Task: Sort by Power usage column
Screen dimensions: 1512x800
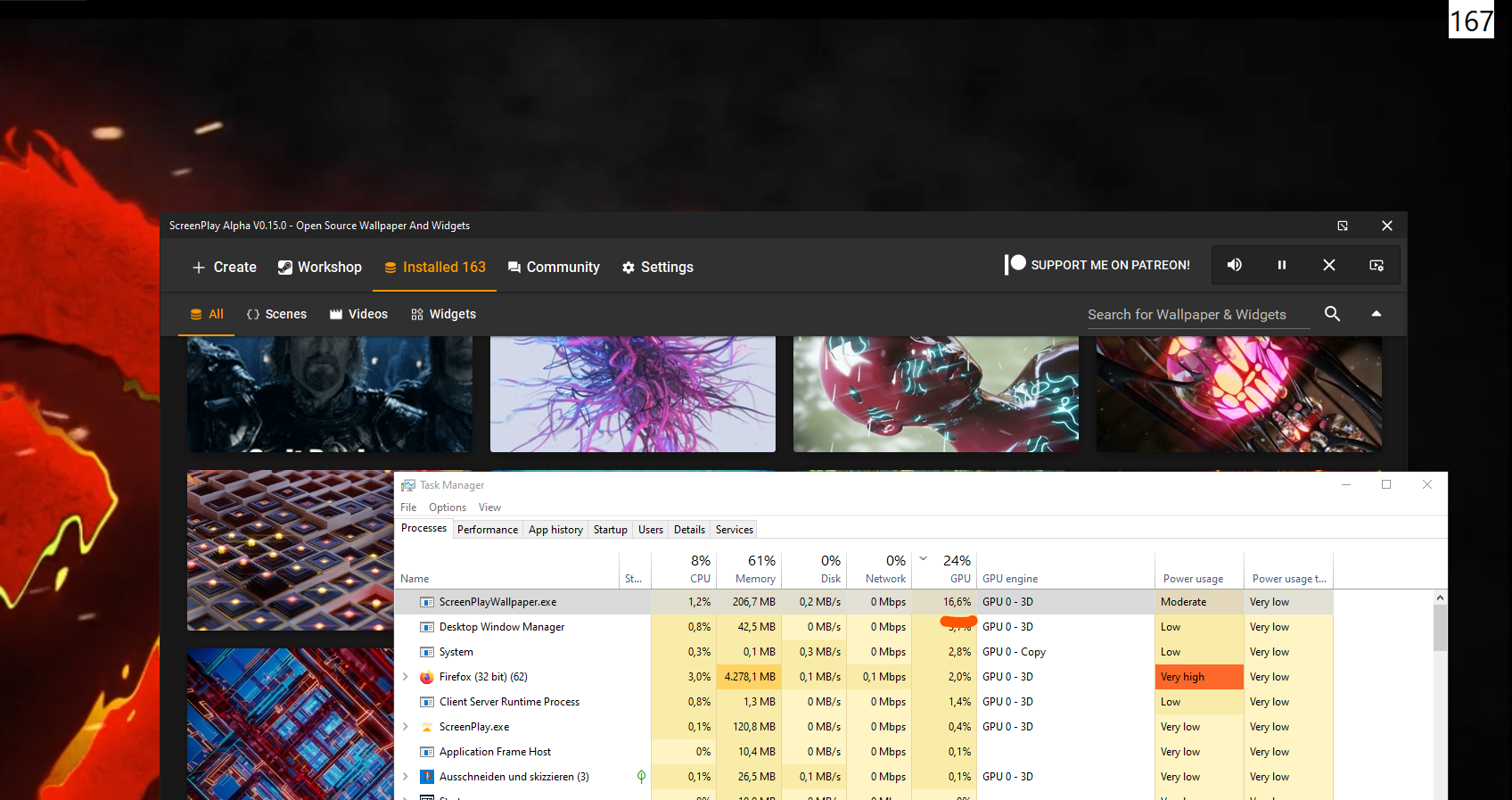Action: coord(1199,570)
